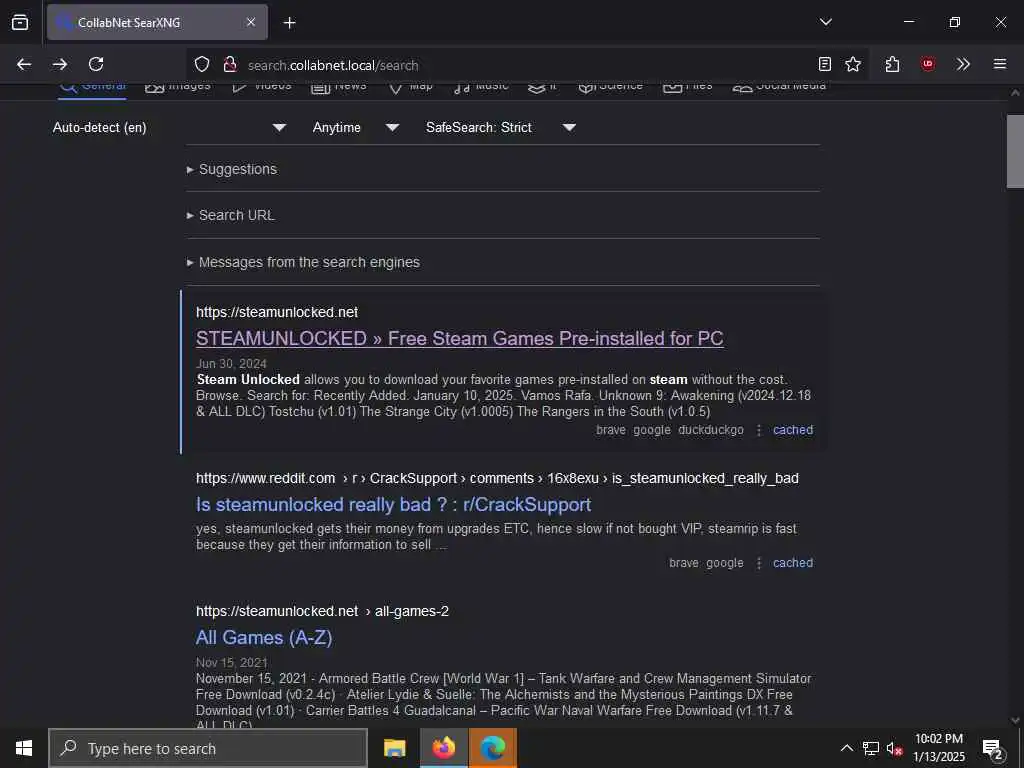This screenshot has width=1024, height=768.
Task: Click the scrollbar down arrow
Action: coord(1015,720)
